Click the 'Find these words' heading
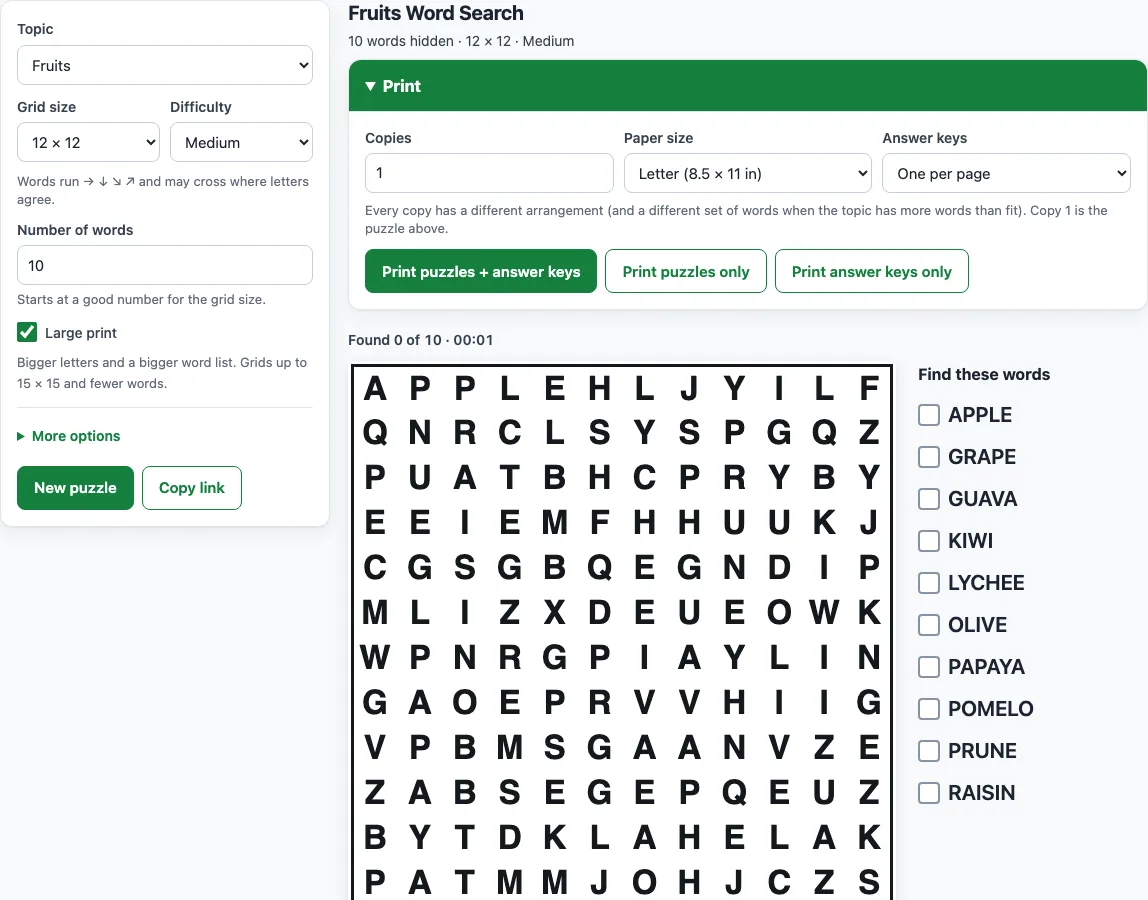1148x900 pixels. coord(984,374)
